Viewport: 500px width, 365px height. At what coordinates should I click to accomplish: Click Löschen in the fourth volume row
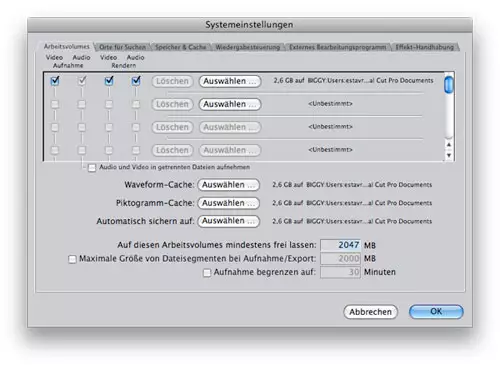click(x=172, y=150)
